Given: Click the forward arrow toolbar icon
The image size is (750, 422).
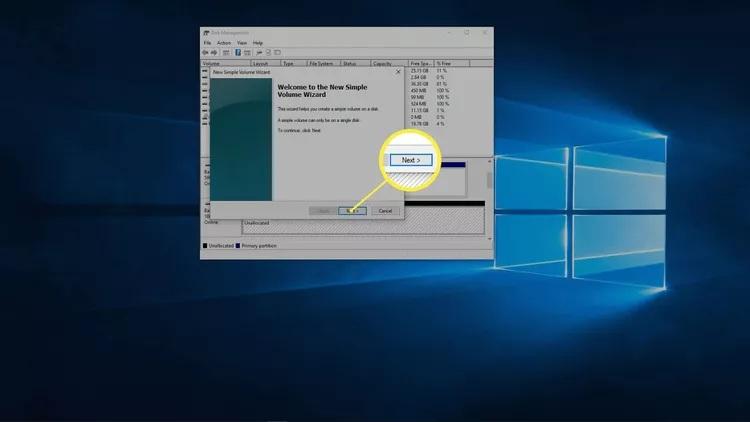Looking at the screenshot, I should pos(213,52).
